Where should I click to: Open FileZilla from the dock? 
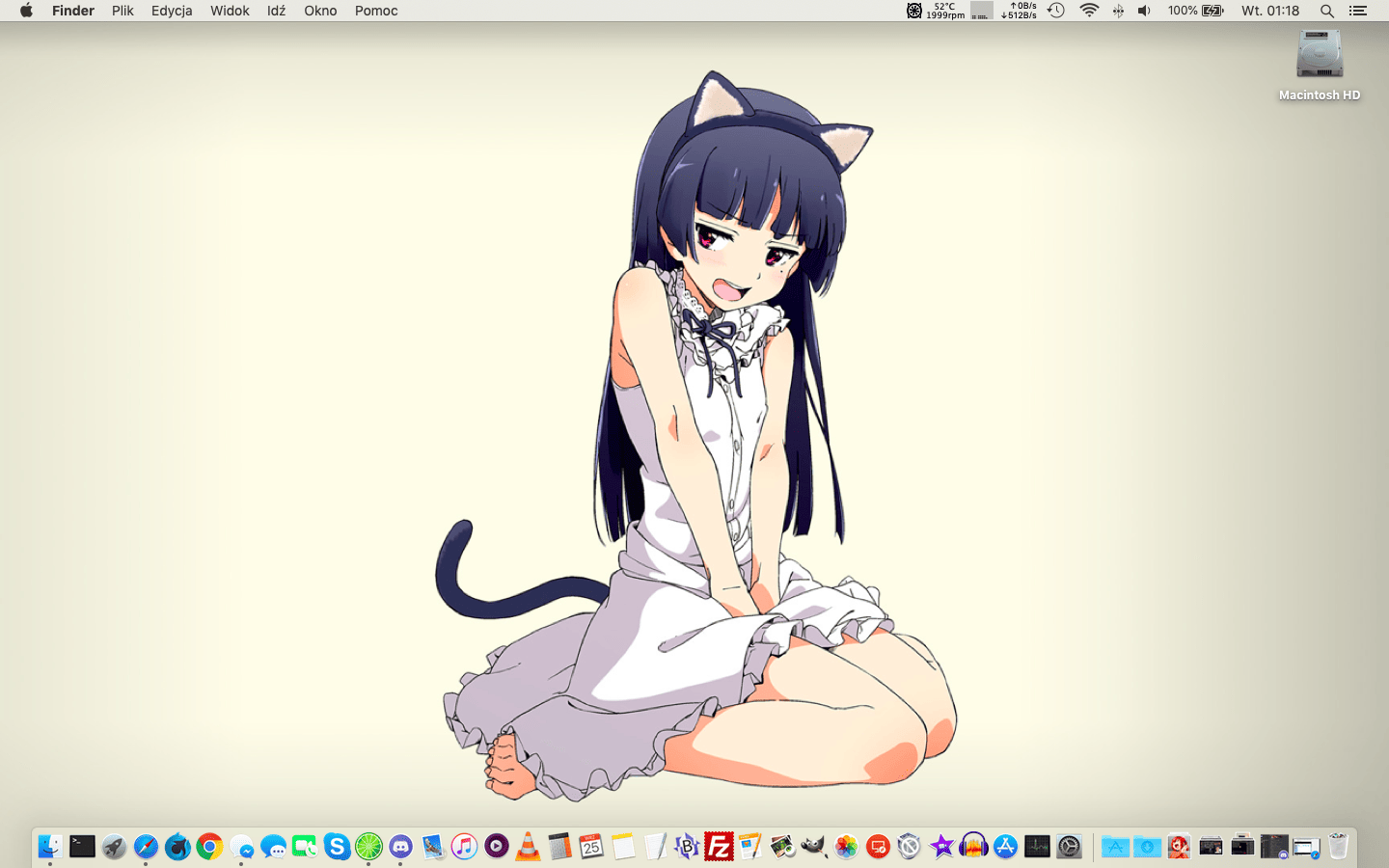pos(719,847)
